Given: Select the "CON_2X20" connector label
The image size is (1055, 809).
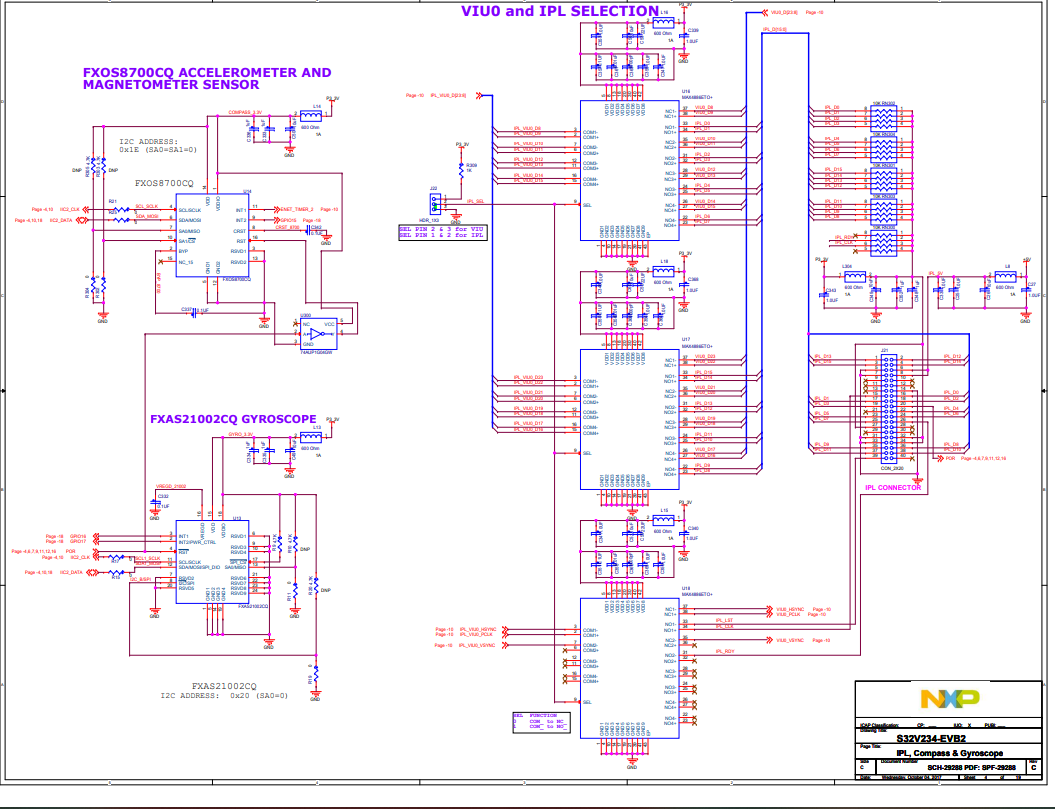Looking at the screenshot, I should pyautogui.click(x=892, y=468).
